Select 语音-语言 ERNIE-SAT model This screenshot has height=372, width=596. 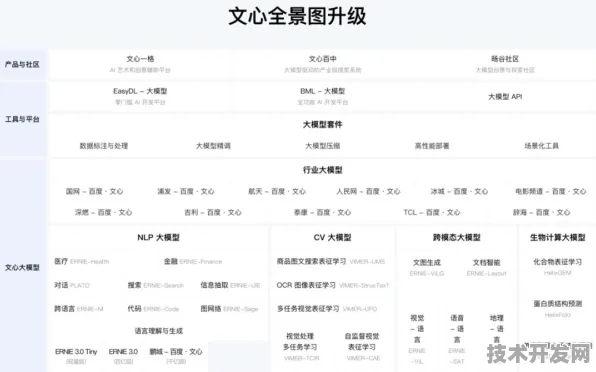click(457, 339)
